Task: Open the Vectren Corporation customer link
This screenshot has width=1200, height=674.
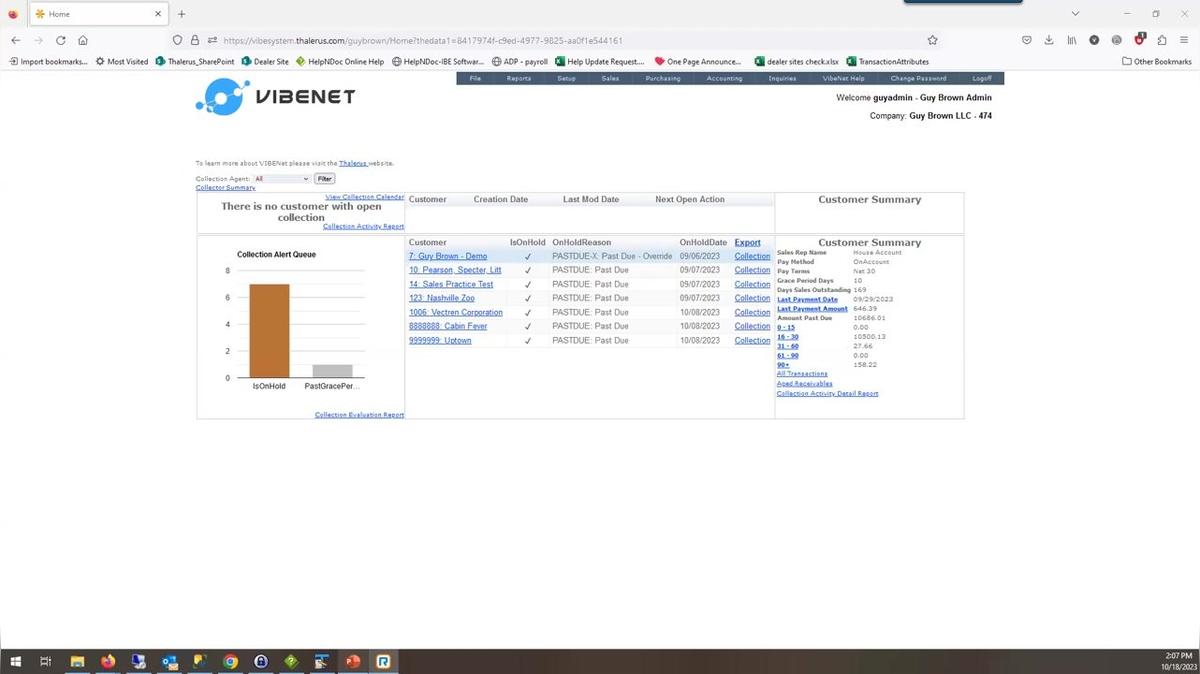Action: tap(455, 313)
